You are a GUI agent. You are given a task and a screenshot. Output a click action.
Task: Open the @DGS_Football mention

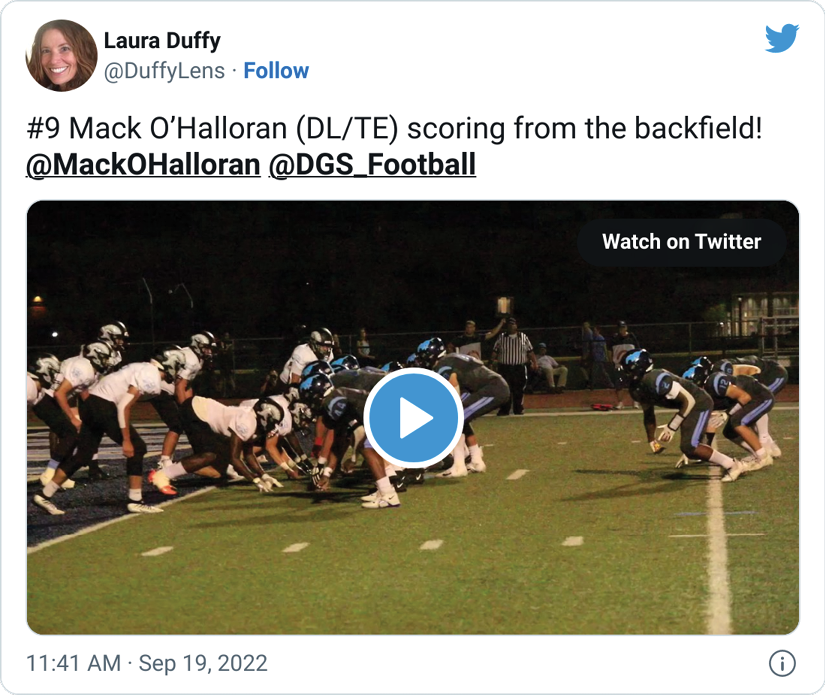(373, 164)
